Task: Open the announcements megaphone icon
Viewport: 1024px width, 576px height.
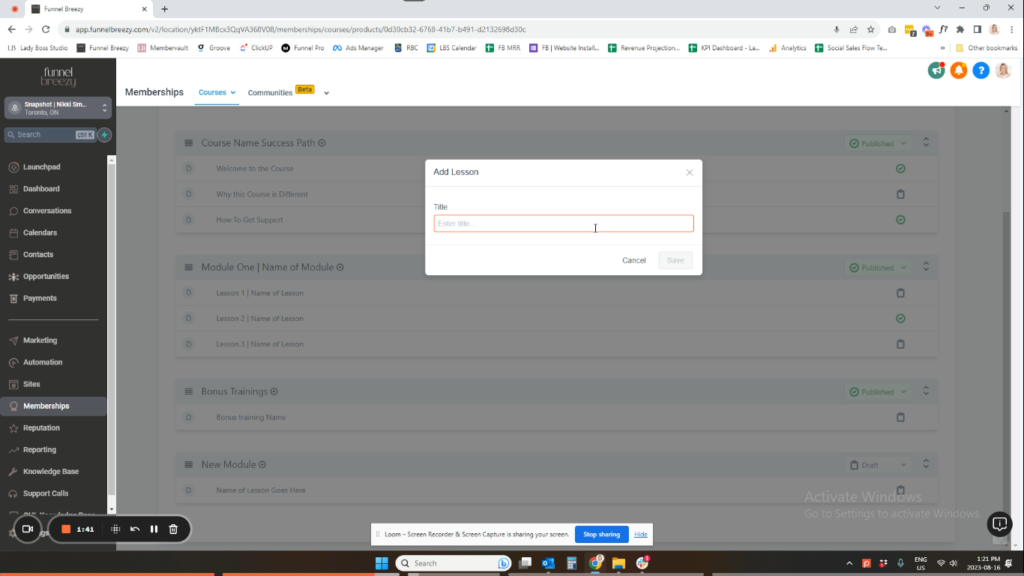Action: point(936,70)
